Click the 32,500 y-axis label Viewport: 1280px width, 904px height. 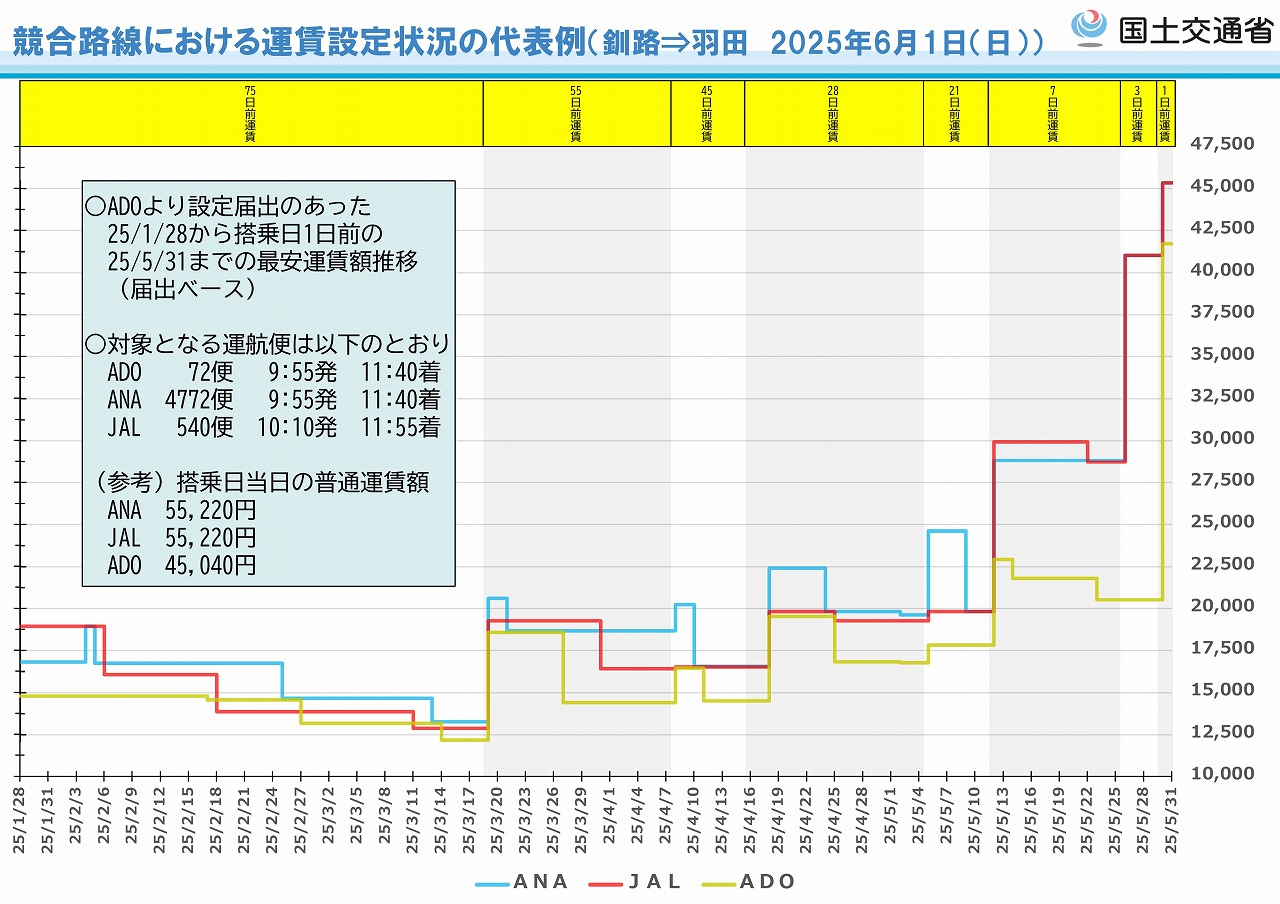(1222, 396)
